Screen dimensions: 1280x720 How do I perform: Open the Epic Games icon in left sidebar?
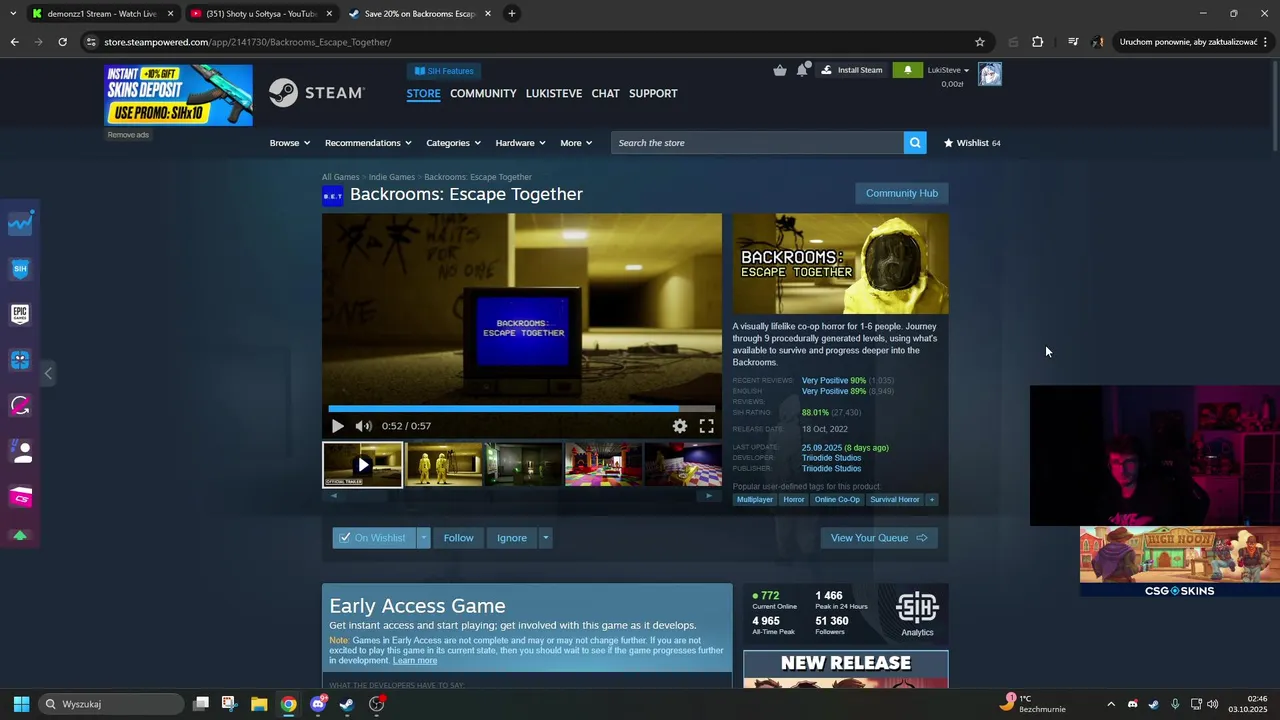click(x=20, y=314)
